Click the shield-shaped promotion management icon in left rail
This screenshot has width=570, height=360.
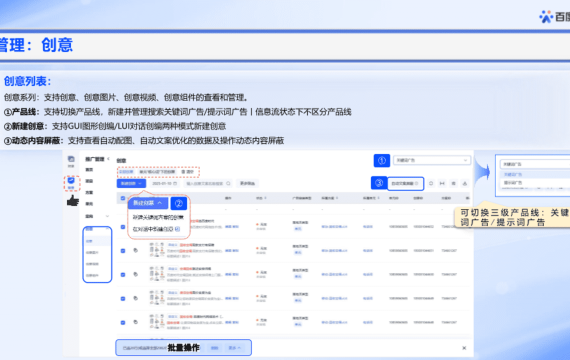point(71,180)
